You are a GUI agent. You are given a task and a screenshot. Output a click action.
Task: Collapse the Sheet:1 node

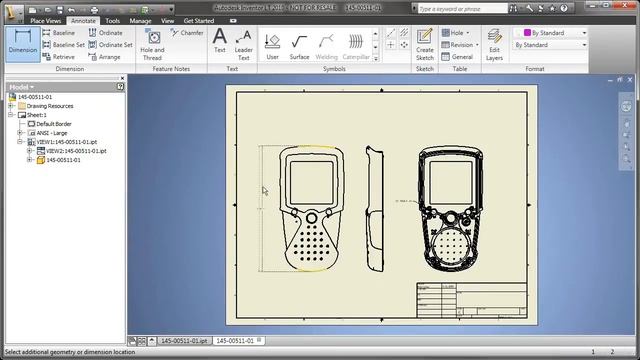tap(11, 115)
